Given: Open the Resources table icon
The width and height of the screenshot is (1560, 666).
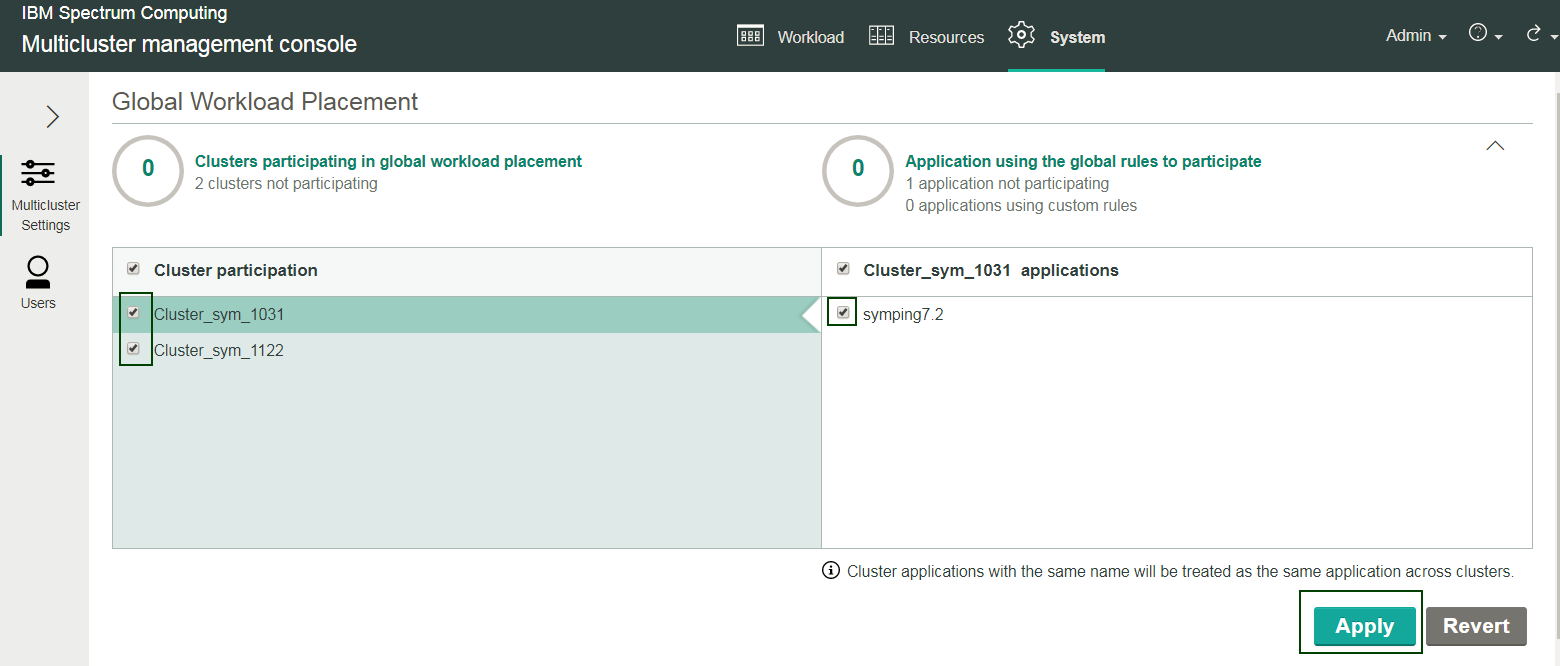Looking at the screenshot, I should click(x=881, y=36).
